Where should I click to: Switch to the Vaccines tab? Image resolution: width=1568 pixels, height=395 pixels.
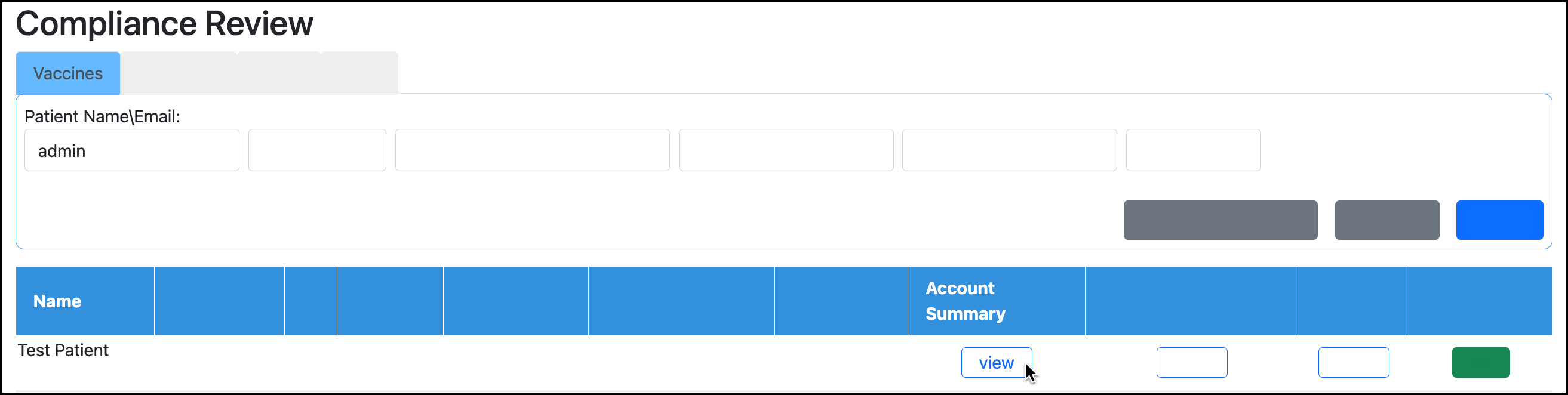[x=68, y=73]
